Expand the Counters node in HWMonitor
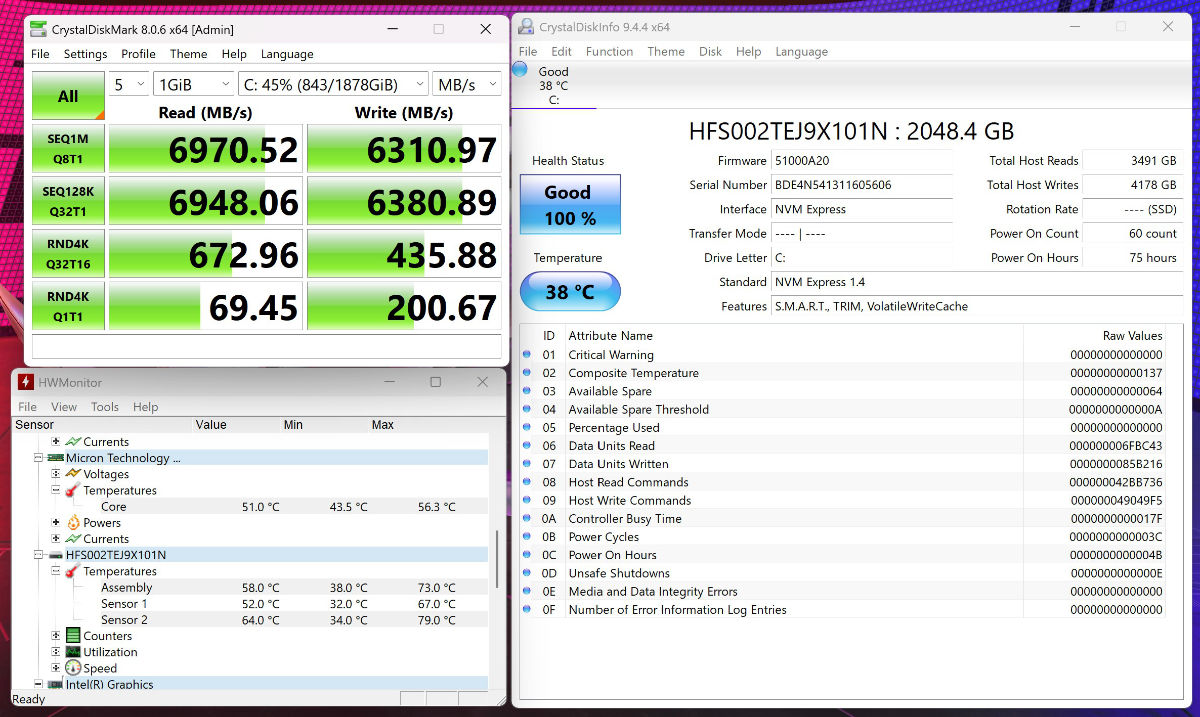 [x=56, y=636]
